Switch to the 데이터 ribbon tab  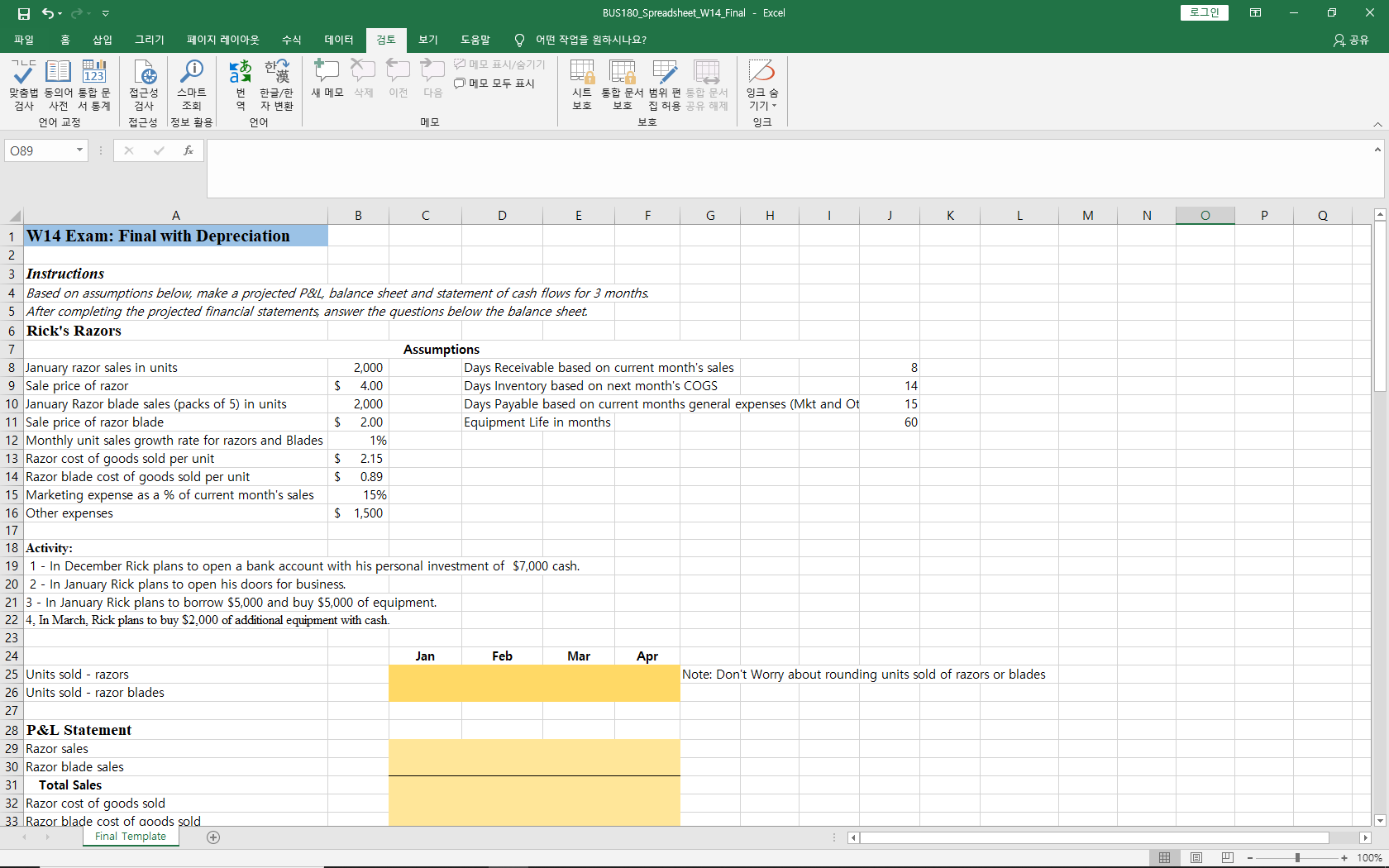339,40
